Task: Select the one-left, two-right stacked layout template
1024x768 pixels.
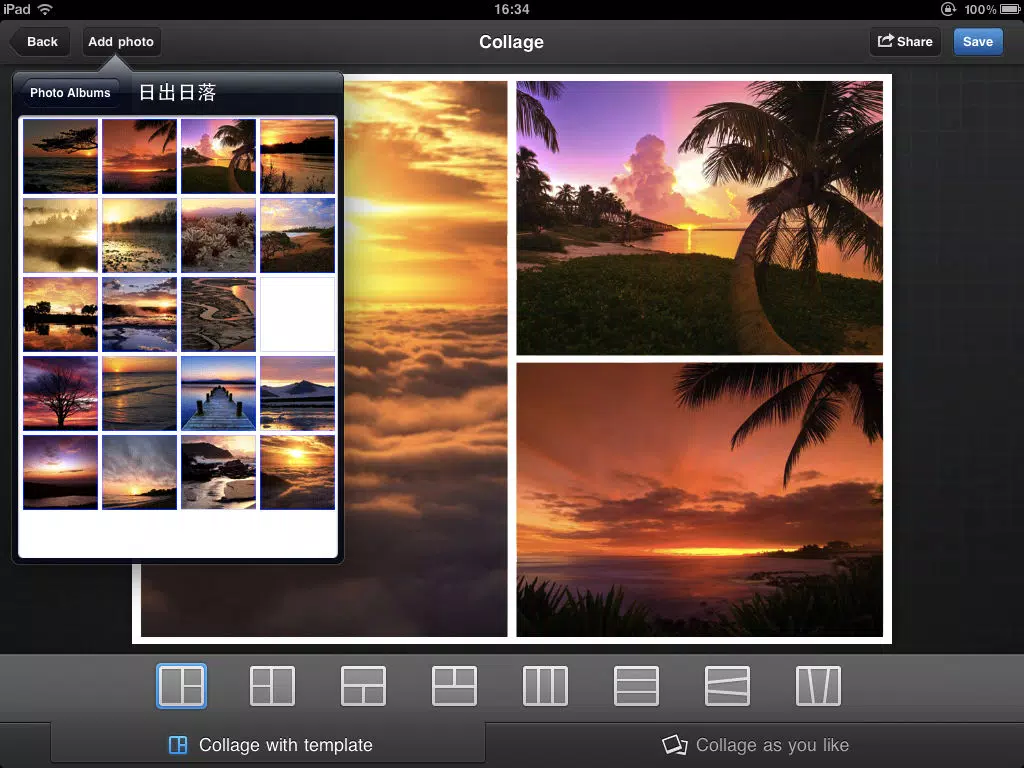Action: click(x=182, y=686)
